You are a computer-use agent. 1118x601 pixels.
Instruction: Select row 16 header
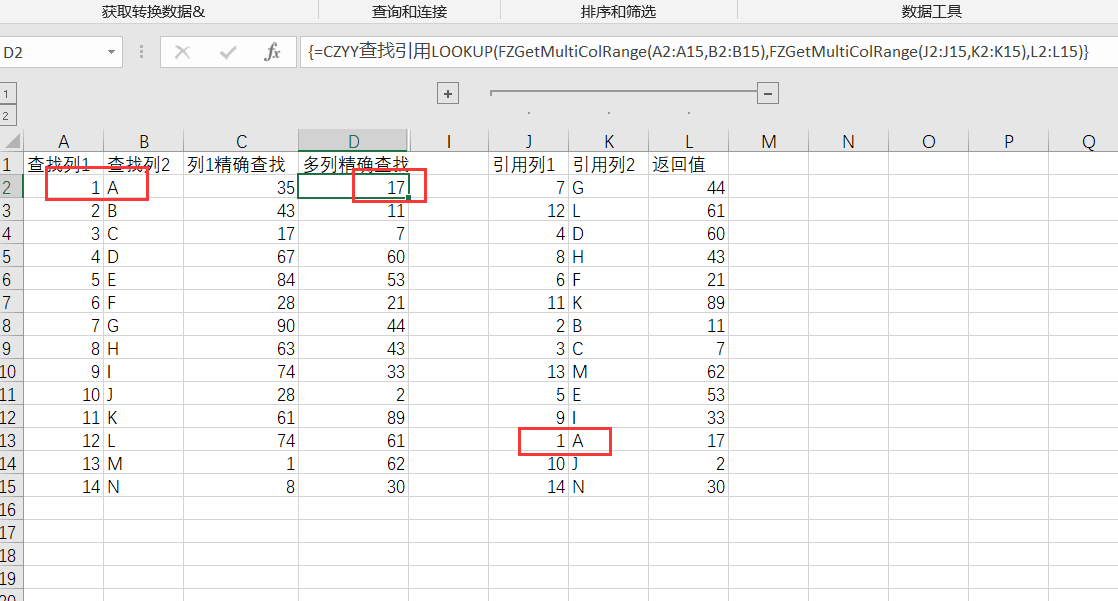coord(11,510)
